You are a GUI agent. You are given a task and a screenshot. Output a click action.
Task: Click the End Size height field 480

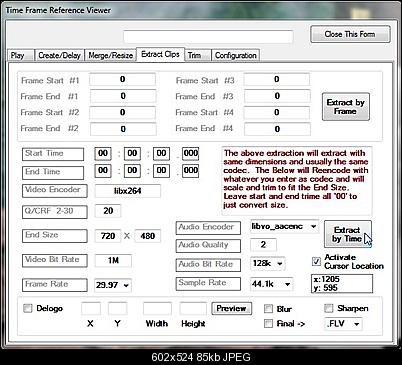click(x=148, y=236)
